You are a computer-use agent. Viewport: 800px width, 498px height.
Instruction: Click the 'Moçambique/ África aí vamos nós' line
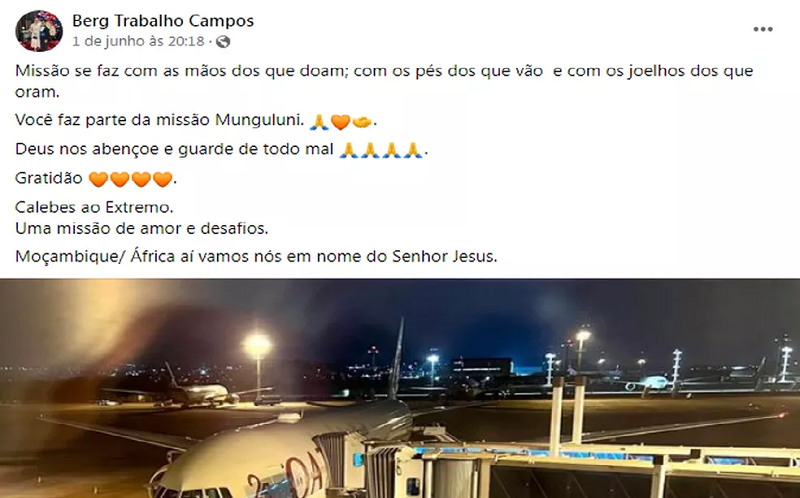coord(256,256)
